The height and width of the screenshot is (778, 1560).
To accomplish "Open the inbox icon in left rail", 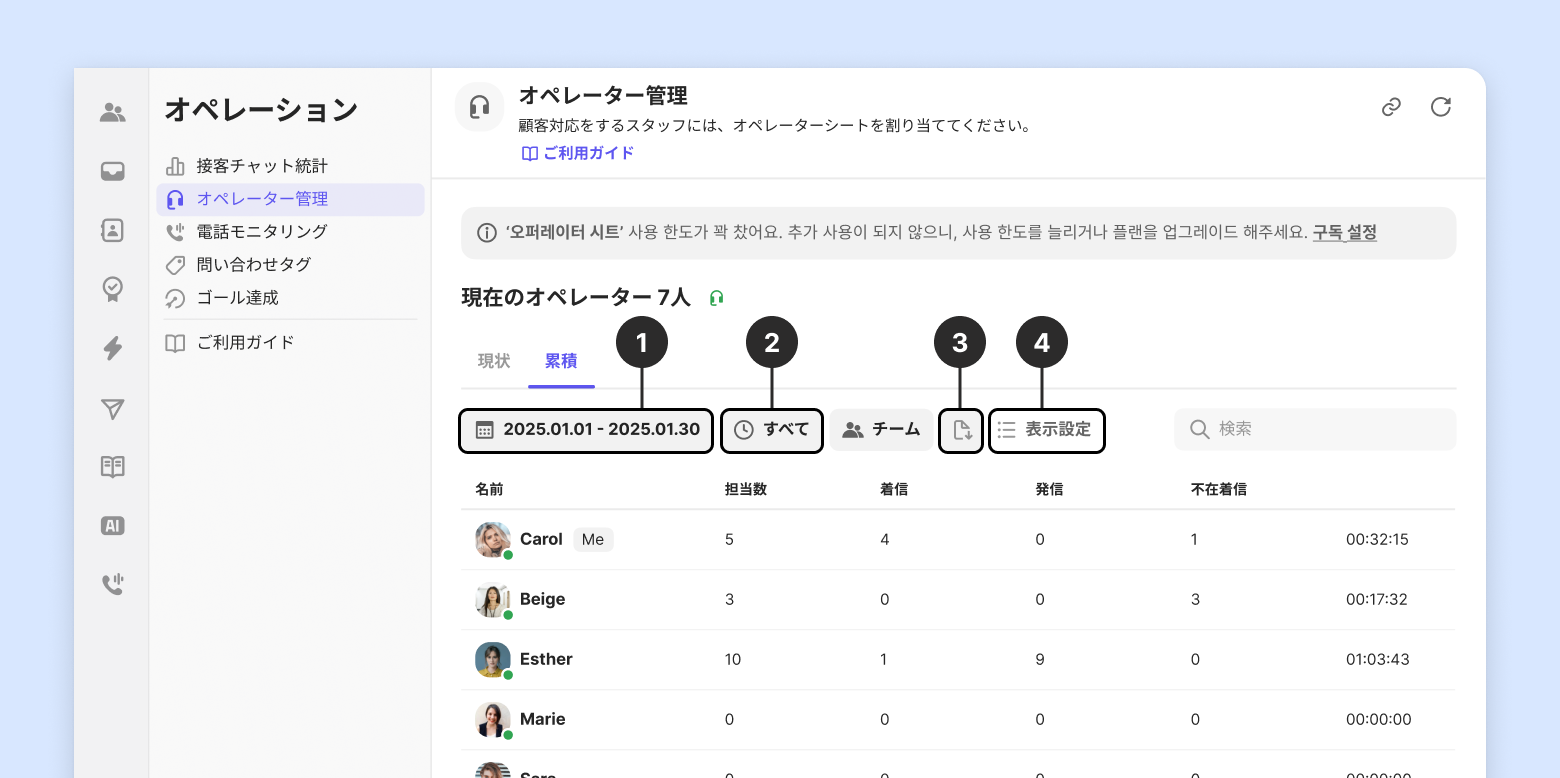I will point(113,172).
